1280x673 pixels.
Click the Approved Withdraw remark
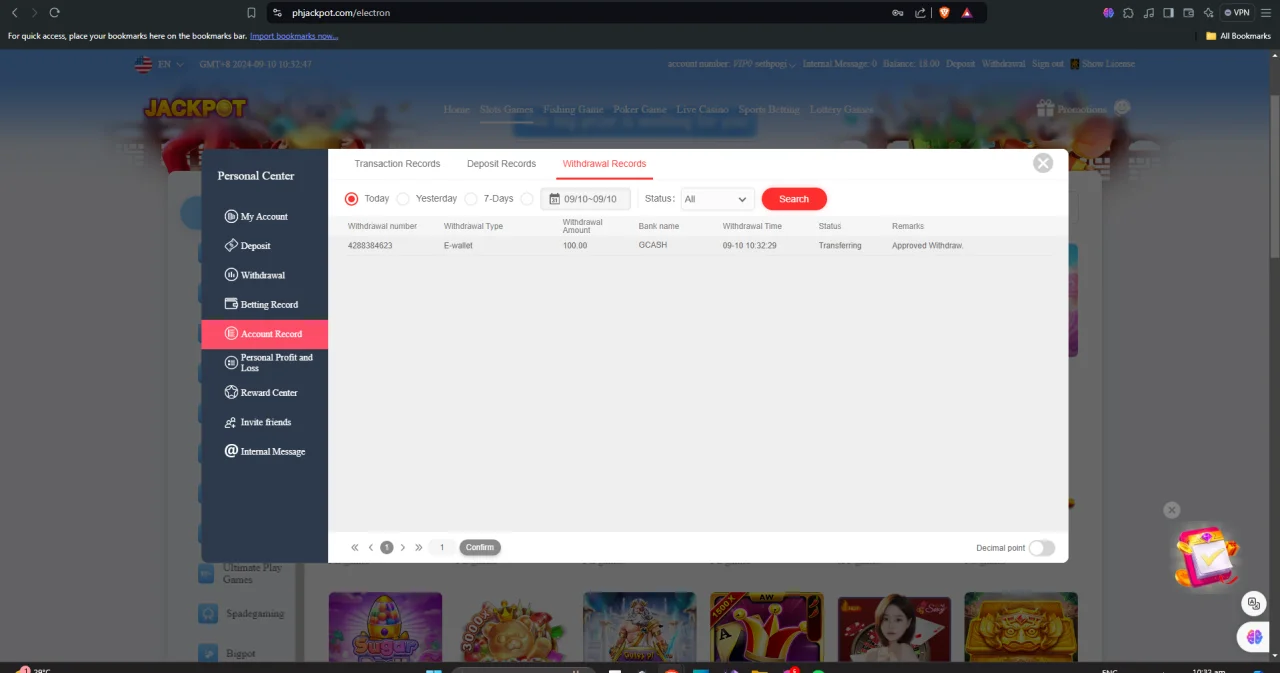click(x=927, y=246)
